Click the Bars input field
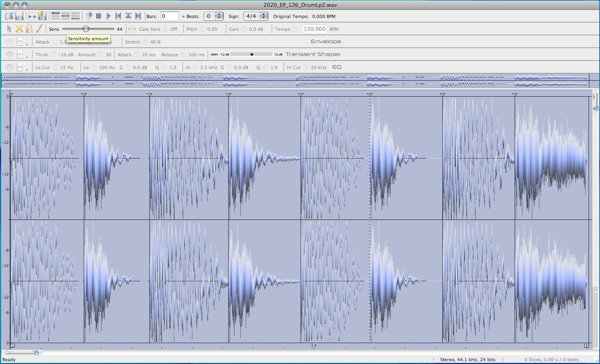600x364 pixels. pos(169,16)
